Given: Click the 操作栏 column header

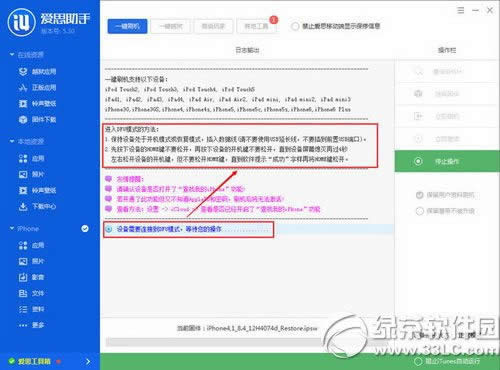Looking at the screenshot, I should click(447, 50).
